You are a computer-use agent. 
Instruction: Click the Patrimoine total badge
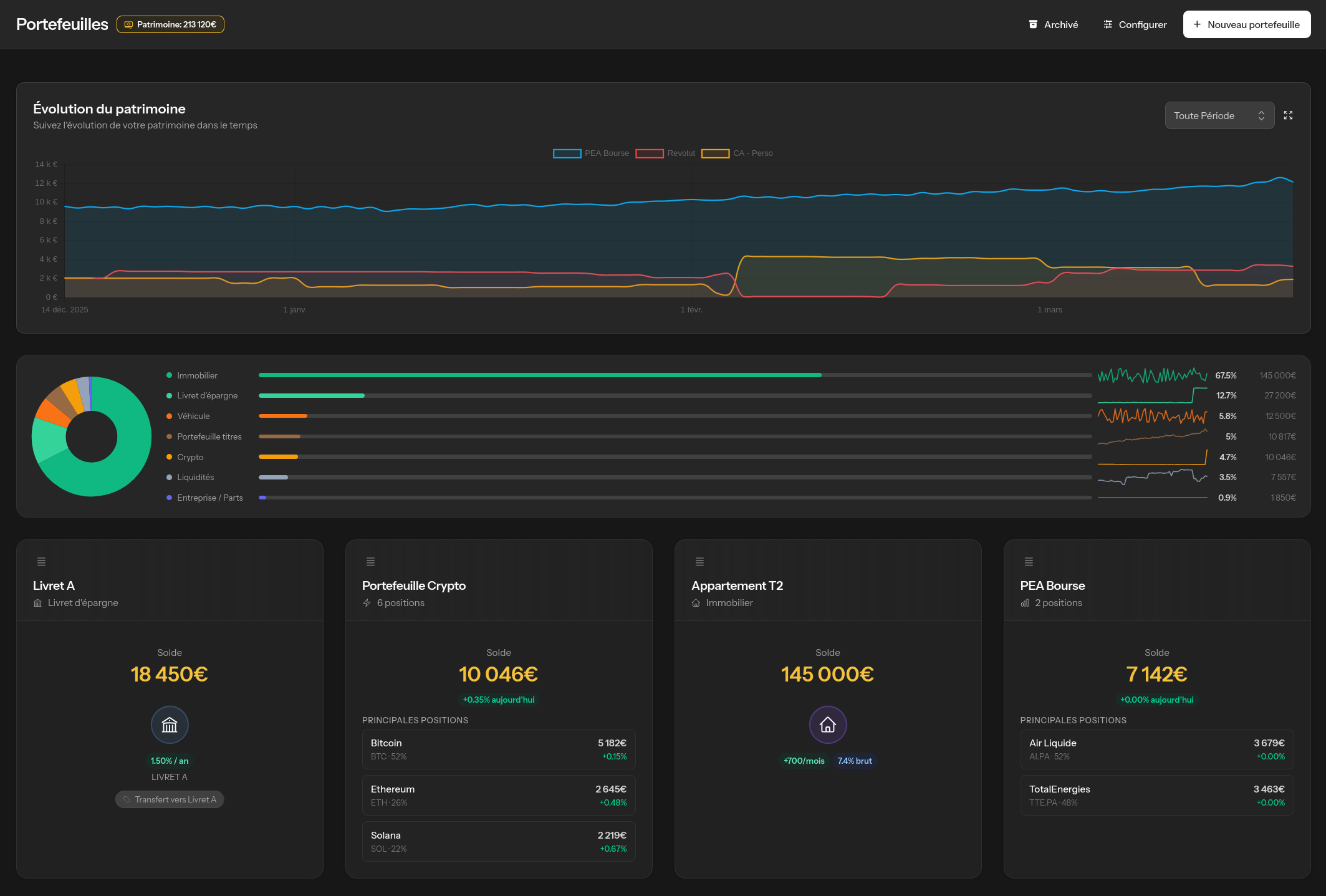coord(170,24)
